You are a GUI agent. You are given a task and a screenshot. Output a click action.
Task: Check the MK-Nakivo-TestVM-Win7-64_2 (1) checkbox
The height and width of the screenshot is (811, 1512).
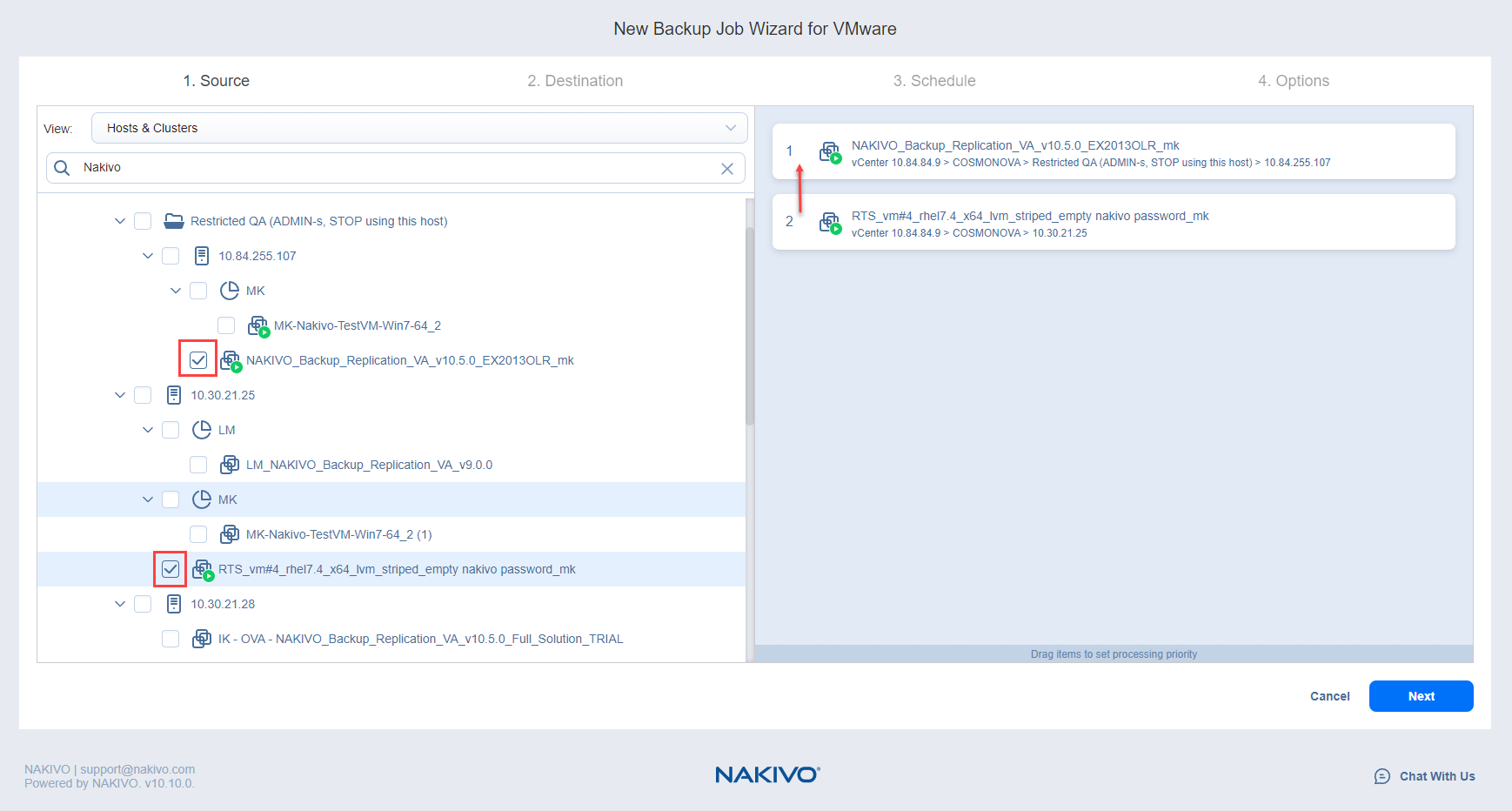tap(198, 534)
